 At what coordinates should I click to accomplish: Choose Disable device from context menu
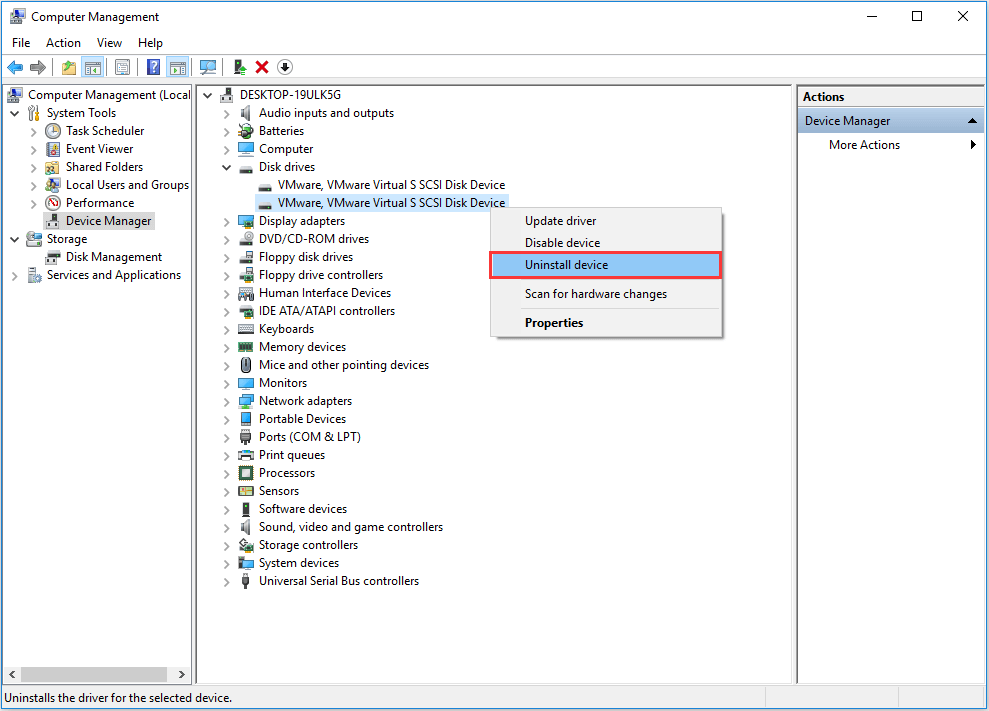[606, 243]
